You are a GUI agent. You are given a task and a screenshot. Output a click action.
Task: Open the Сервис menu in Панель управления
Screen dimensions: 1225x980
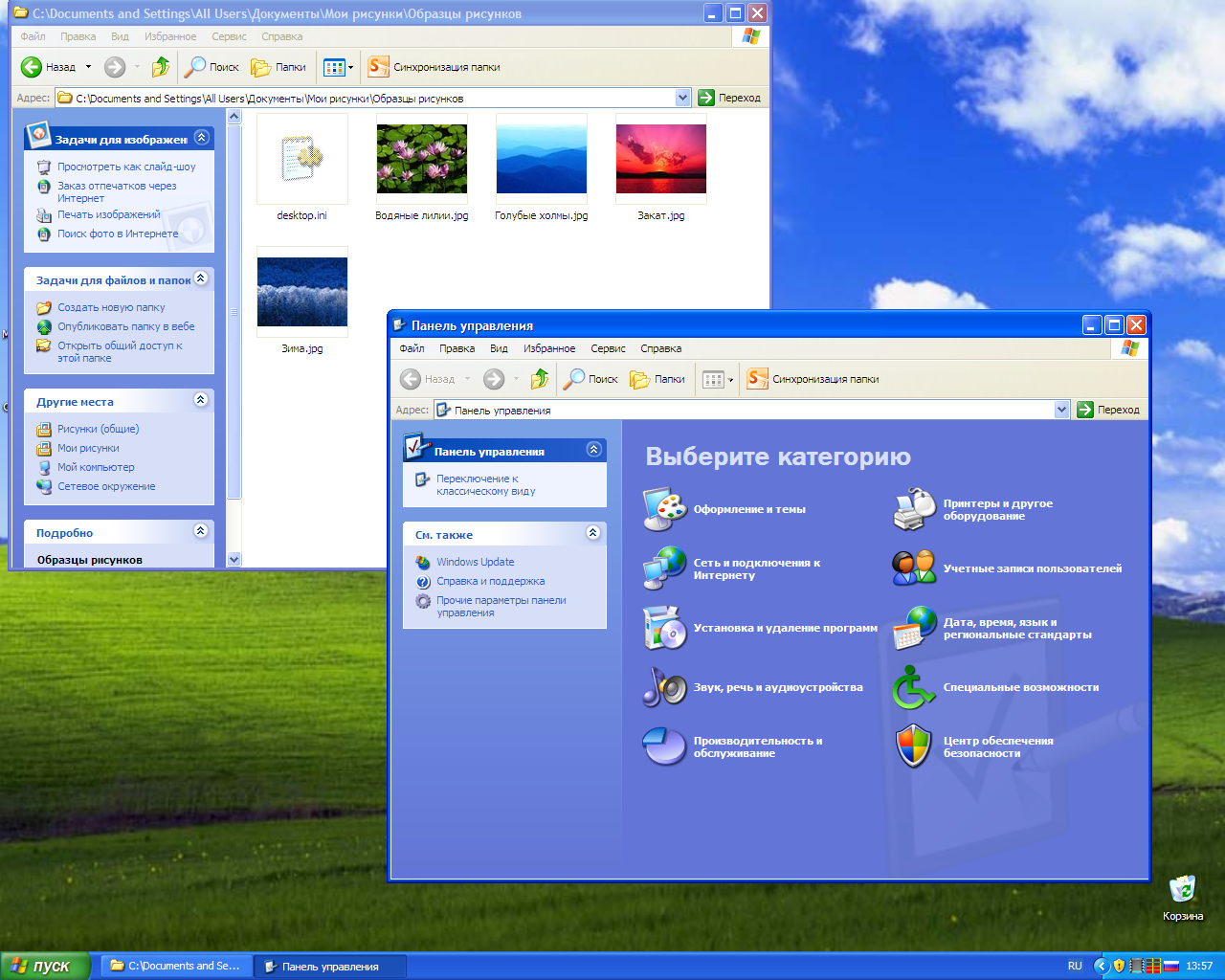608,348
